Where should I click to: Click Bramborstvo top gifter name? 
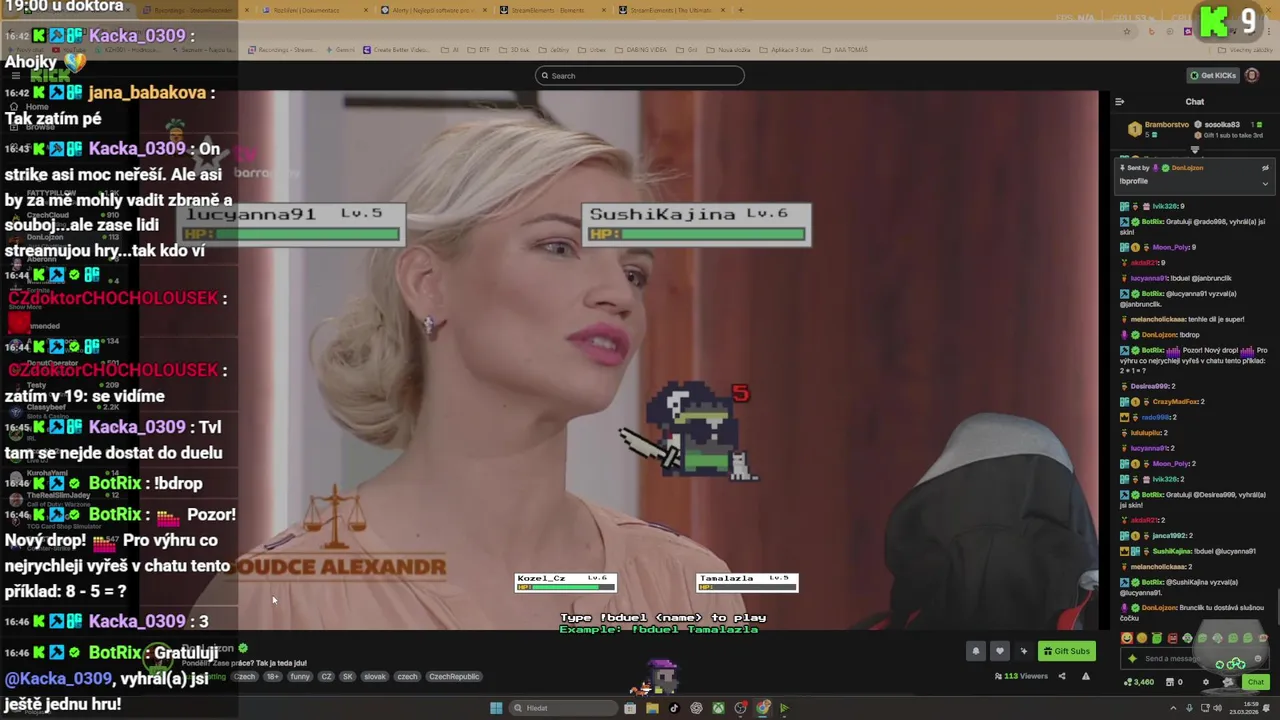1167,125
